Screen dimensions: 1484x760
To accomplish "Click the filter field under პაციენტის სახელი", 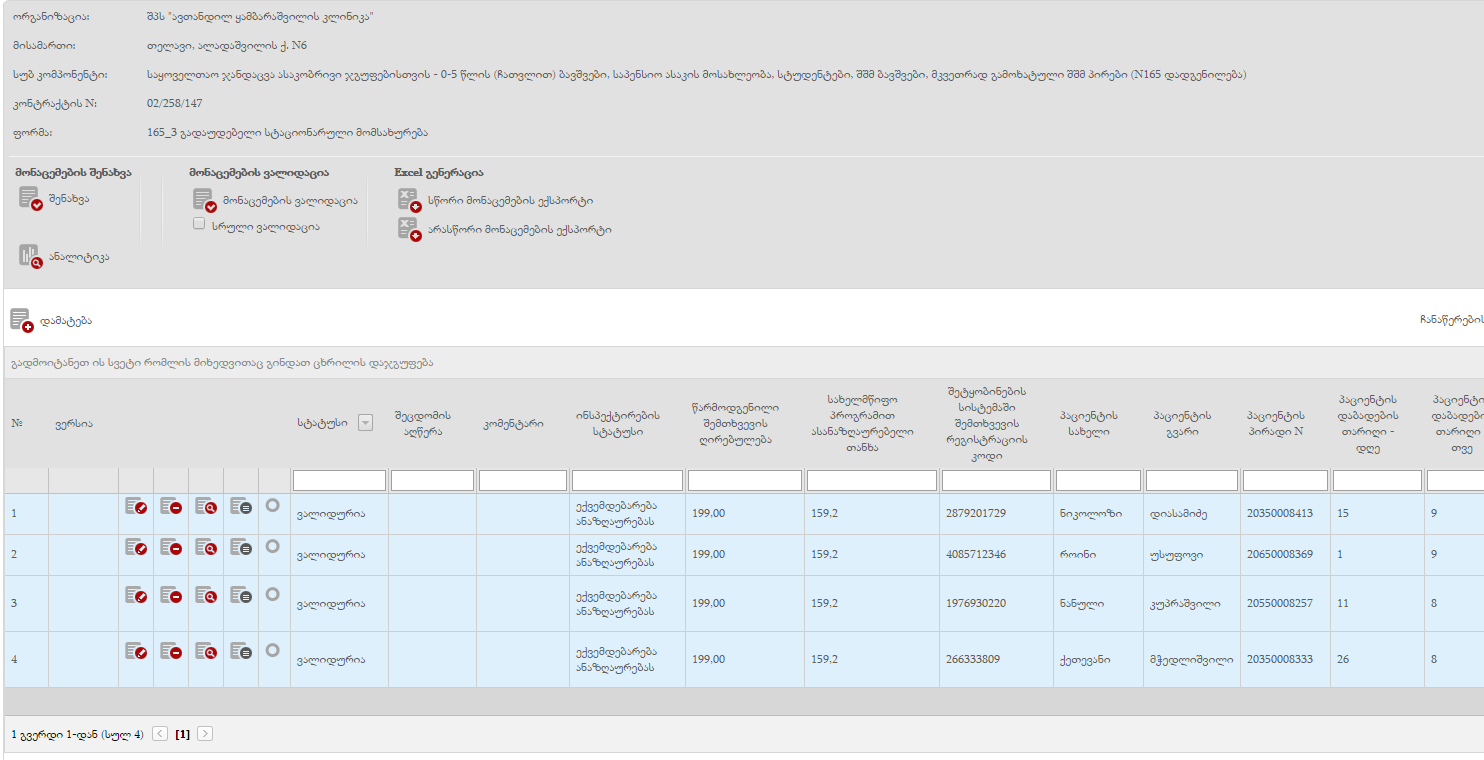I will click(1097, 481).
